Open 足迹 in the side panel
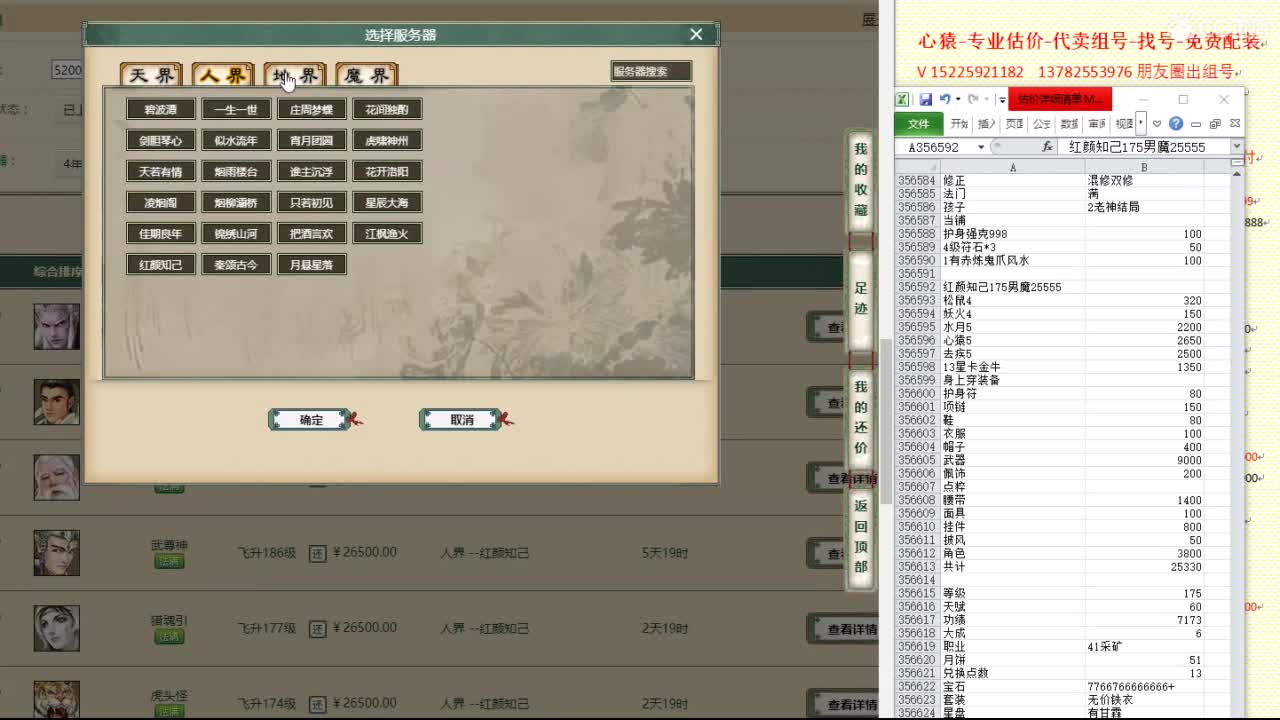The height and width of the screenshot is (720, 1280). tap(861, 299)
